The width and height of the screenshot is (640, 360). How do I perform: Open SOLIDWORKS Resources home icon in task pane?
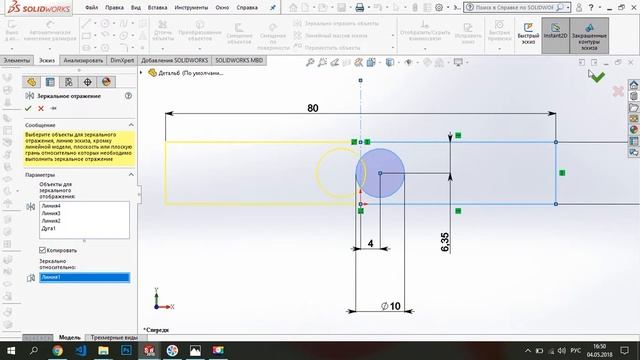point(633,85)
